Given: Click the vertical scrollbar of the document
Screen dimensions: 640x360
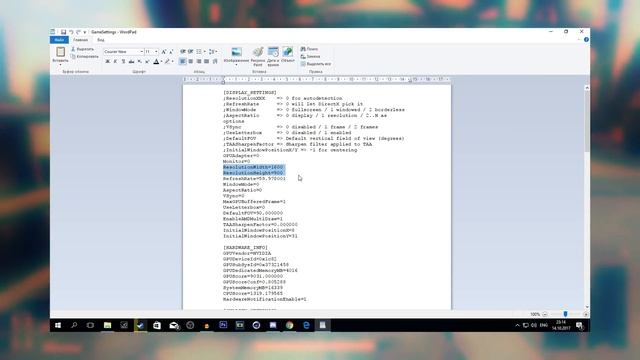Looking at the screenshot, I should pyautogui.click(x=587, y=197).
